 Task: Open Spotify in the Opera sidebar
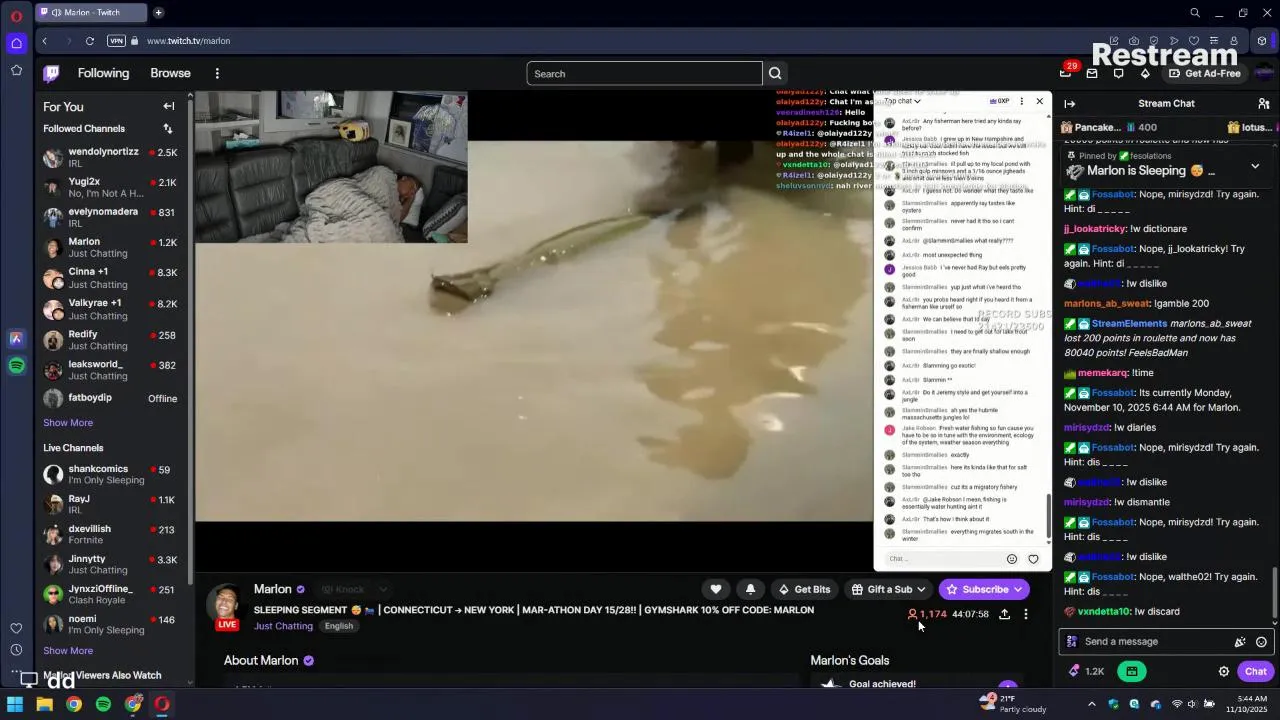[16, 366]
